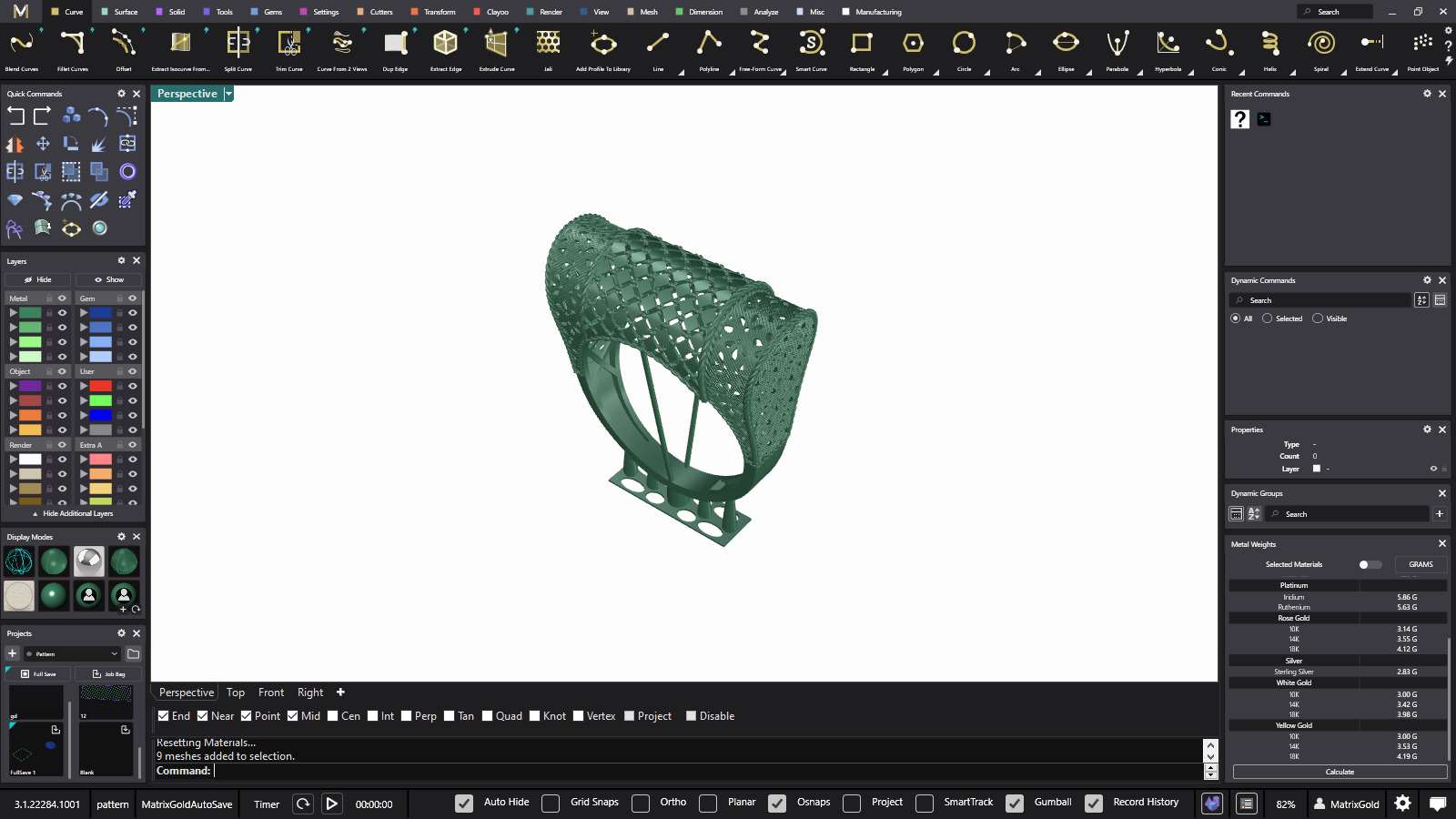This screenshot has width=1456, height=819.
Task: Toggle the Near osnap checkbox
Action: [x=203, y=716]
